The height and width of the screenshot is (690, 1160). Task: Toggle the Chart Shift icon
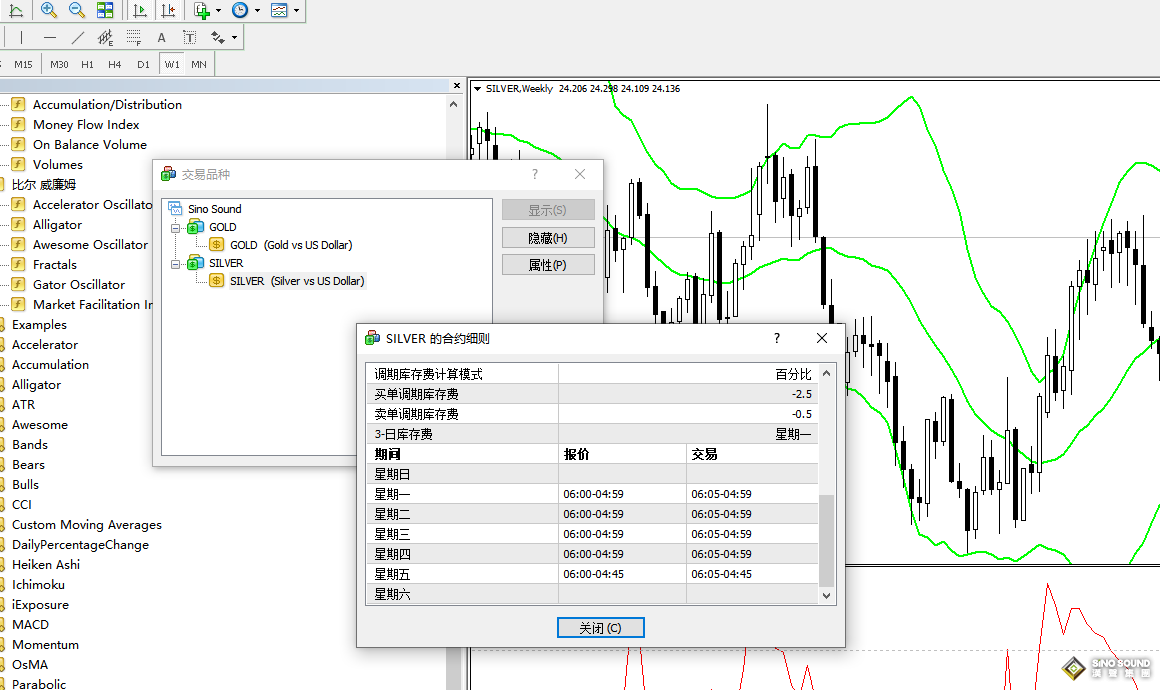[x=168, y=11]
